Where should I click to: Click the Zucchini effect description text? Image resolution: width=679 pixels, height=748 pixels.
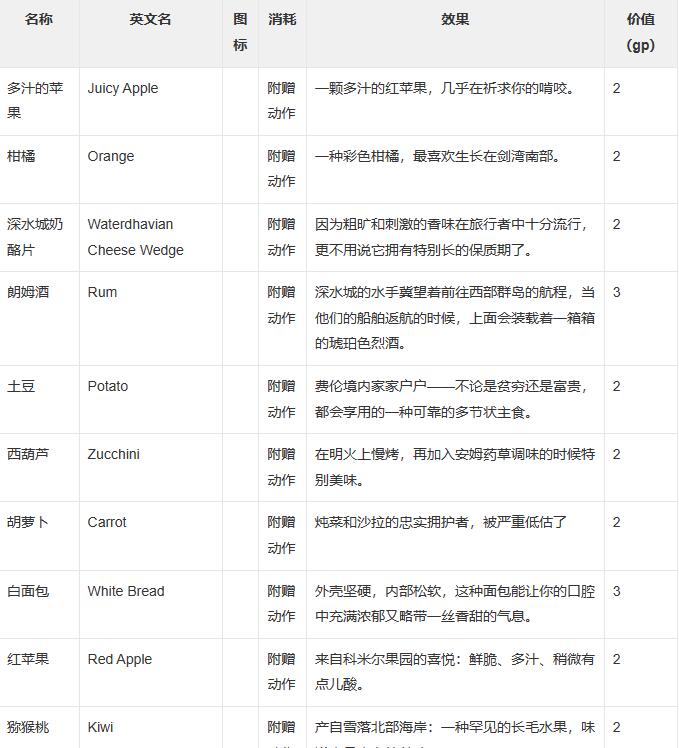[455, 467]
